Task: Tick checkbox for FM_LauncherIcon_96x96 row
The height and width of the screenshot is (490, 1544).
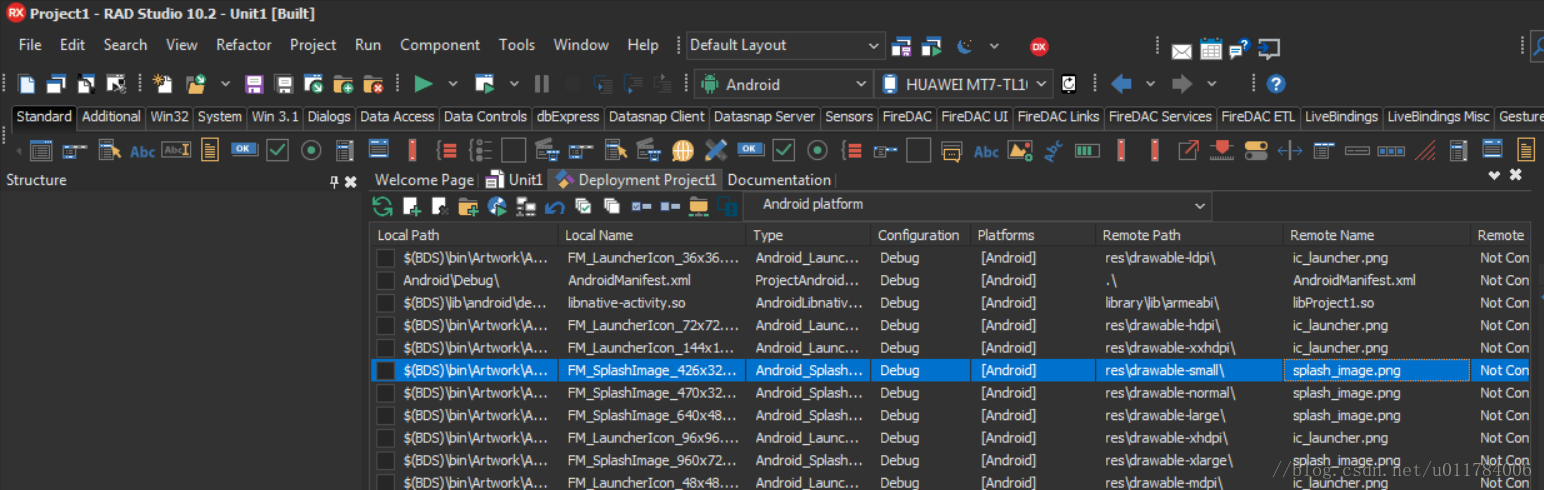Action: 385,438
